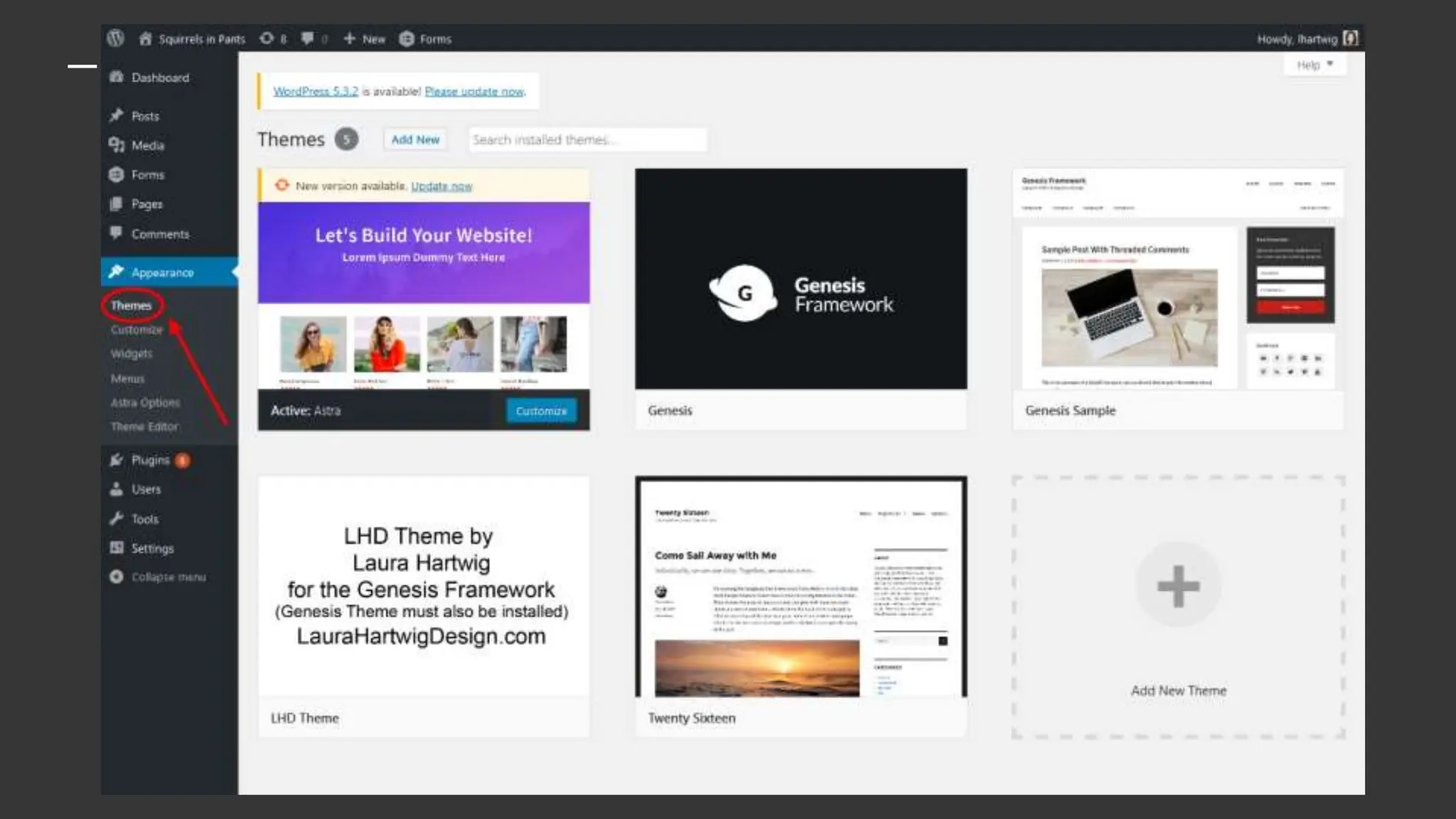Click the Search installed themes field

[587, 139]
